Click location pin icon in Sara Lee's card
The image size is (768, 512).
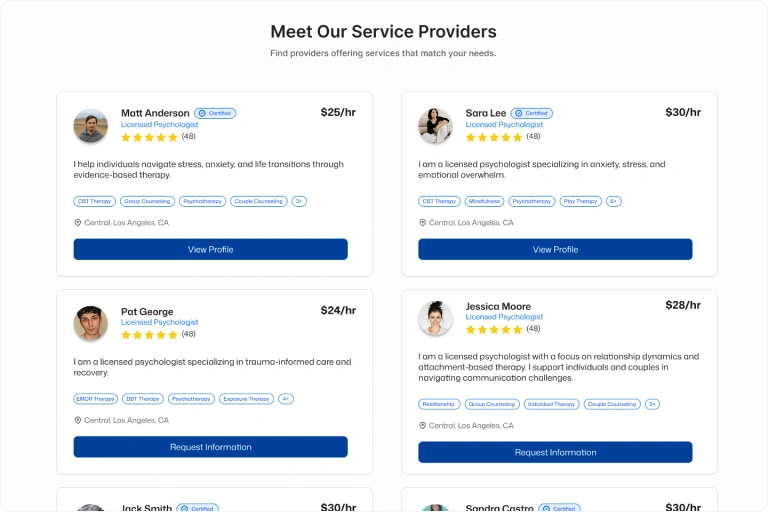(422, 223)
